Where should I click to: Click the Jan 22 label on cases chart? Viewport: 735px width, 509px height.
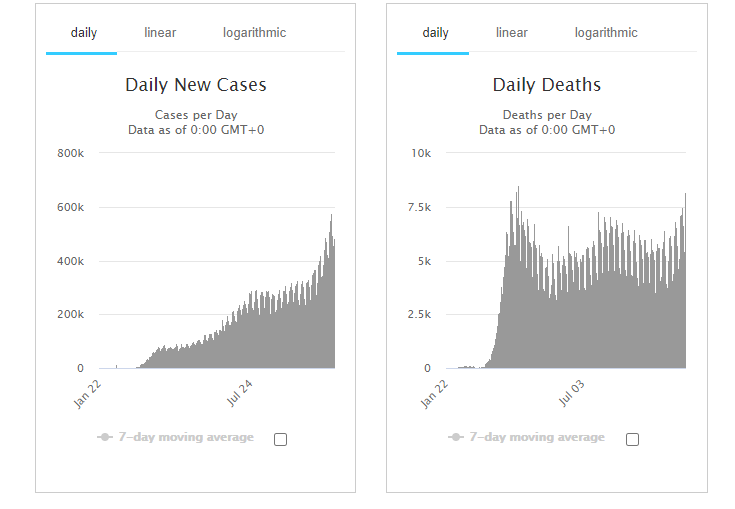pyautogui.click(x=87, y=394)
